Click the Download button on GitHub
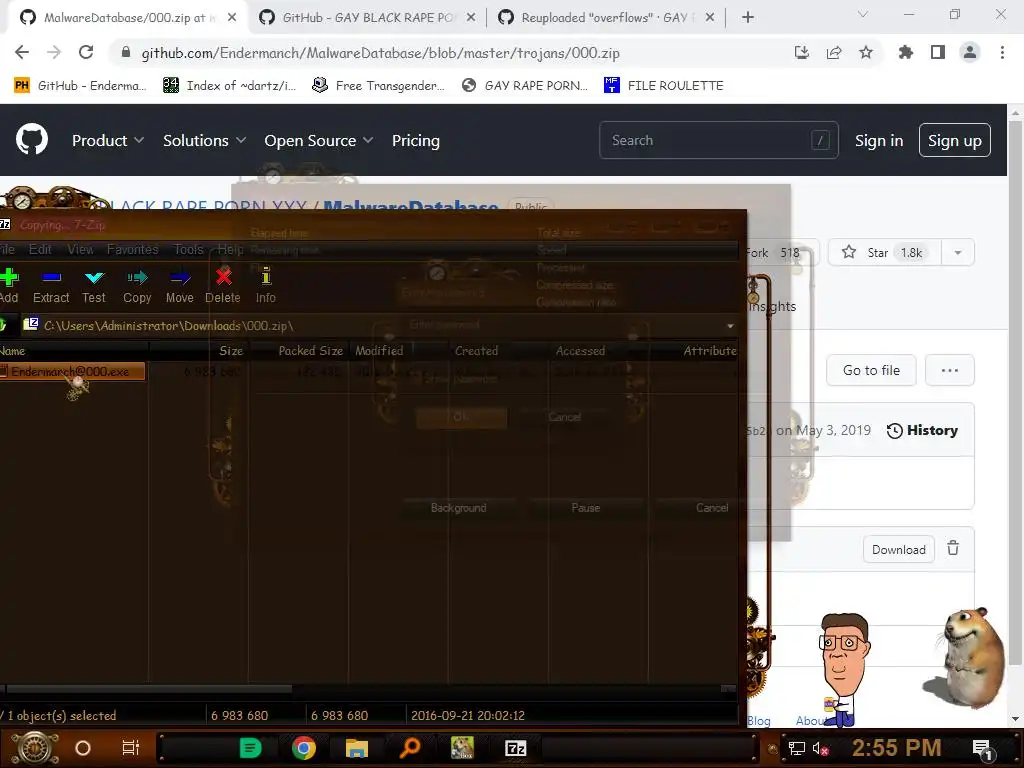The image size is (1024, 768). pos(899,550)
